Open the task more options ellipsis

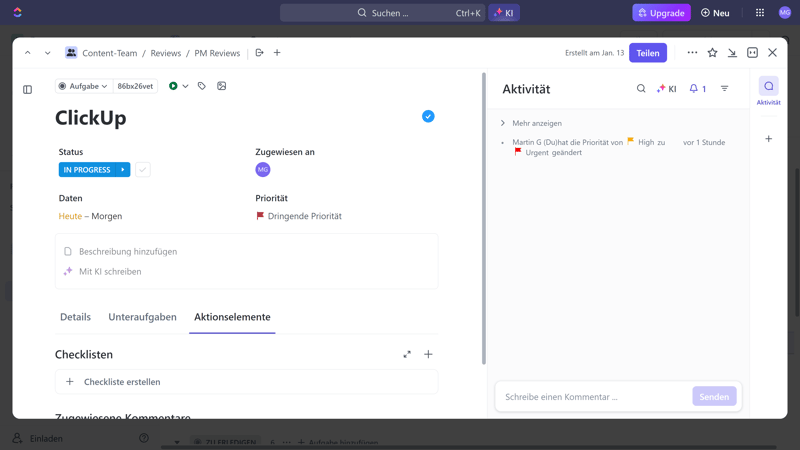[692, 53]
